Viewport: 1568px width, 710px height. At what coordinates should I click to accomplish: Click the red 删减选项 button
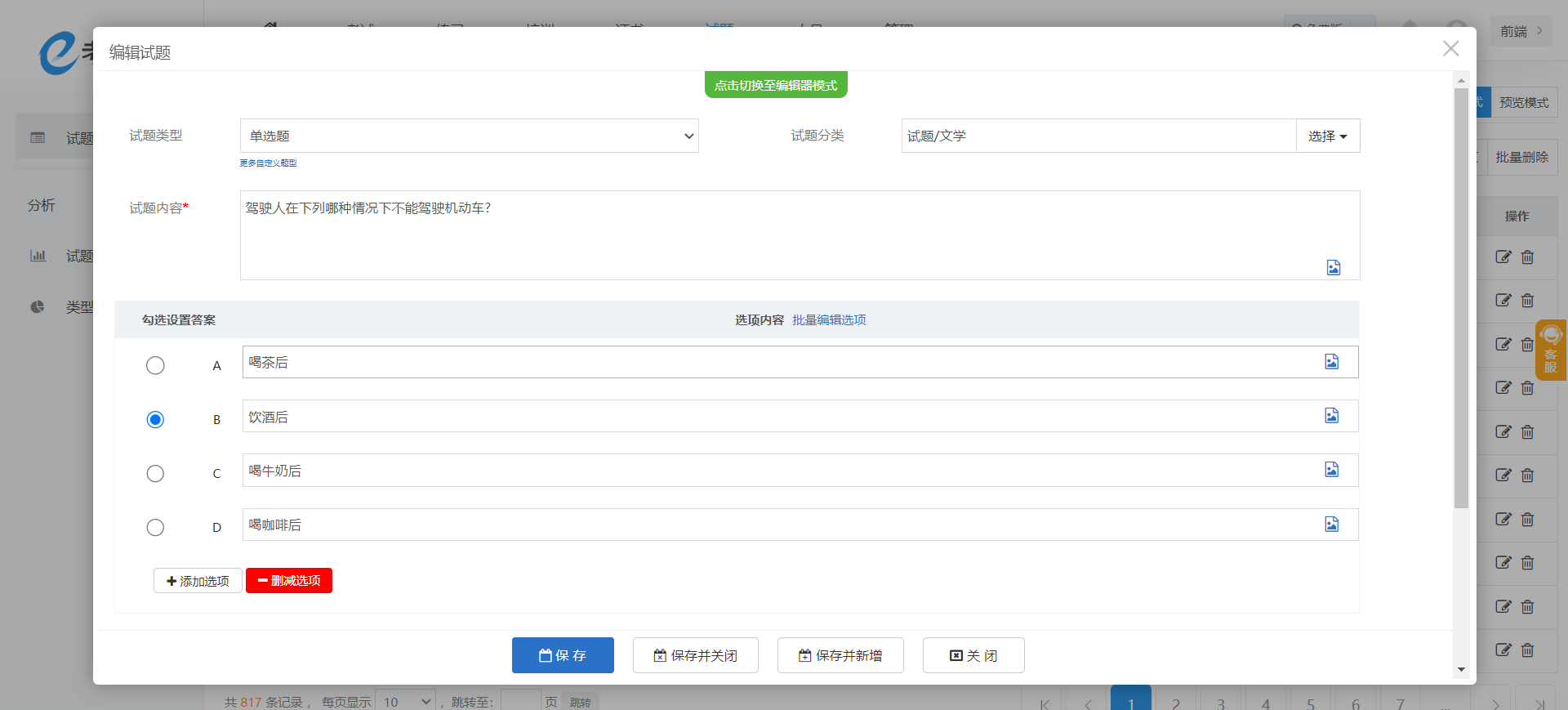(x=289, y=581)
